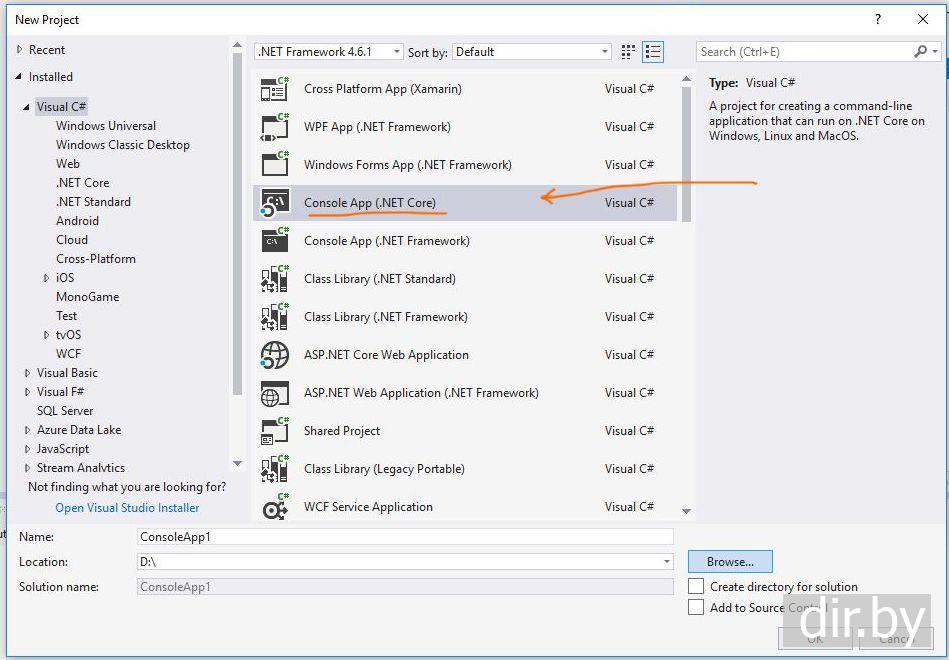This screenshot has width=949, height=660.
Task: Expand the Recent node
Action: pyautogui.click(x=19, y=50)
